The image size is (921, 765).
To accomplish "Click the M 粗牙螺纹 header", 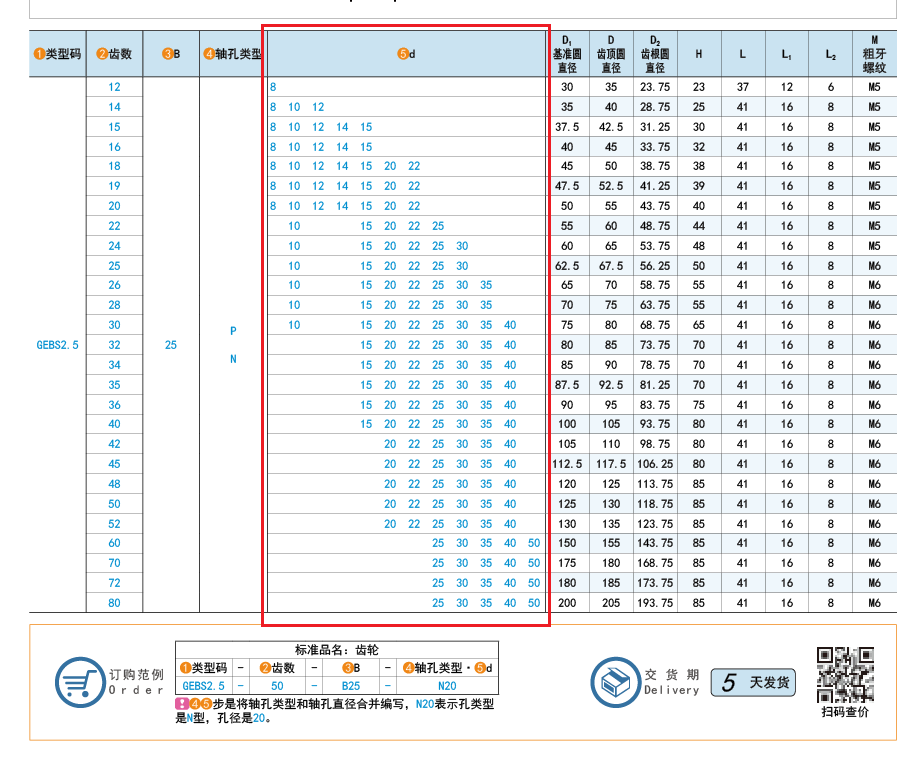I will [x=875, y=54].
